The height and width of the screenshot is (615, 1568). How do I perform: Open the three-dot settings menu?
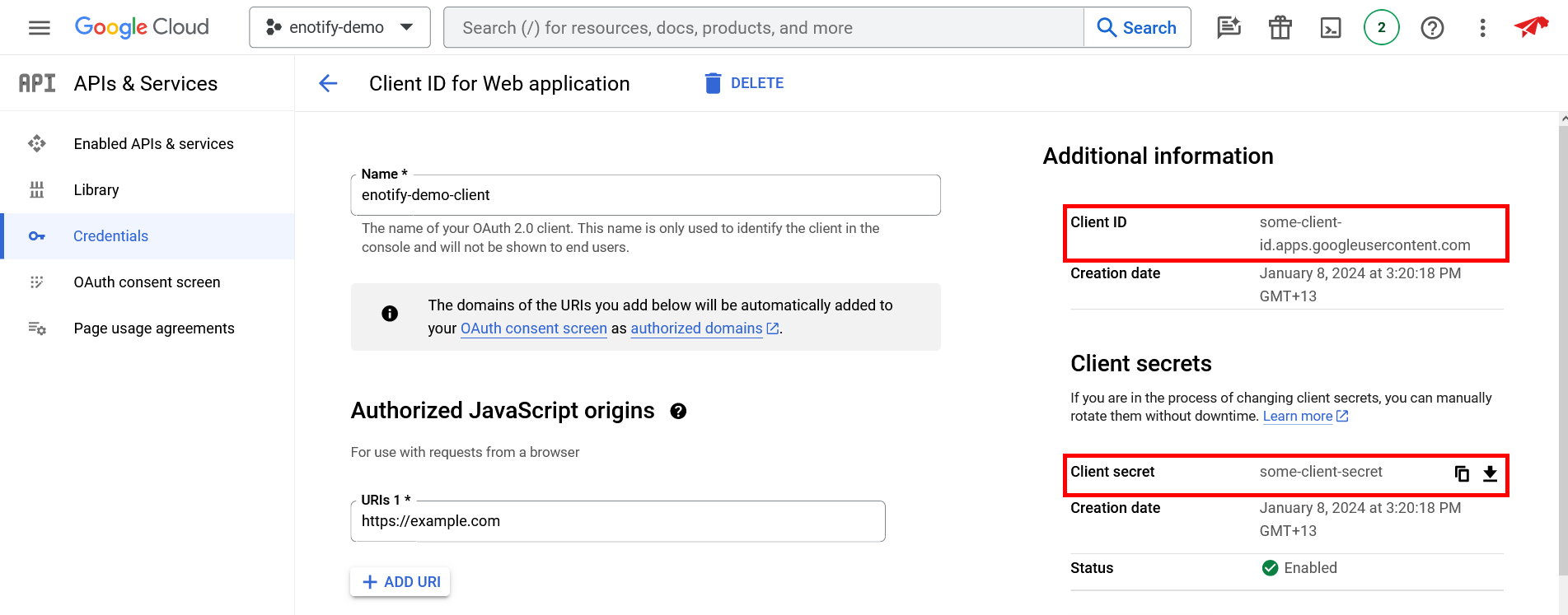coord(1482,28)
